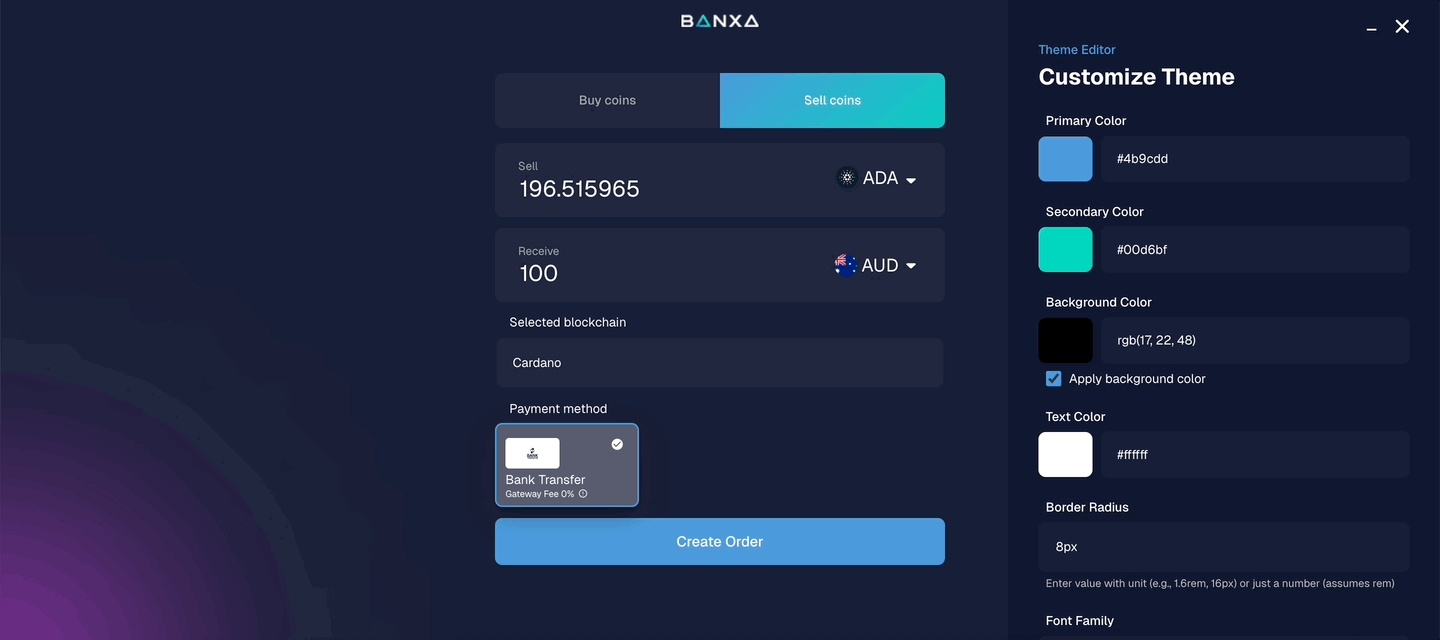Click the close X icon in Theme Editor
This screenshot has height=640, width=1440.
coord(1401,27)
